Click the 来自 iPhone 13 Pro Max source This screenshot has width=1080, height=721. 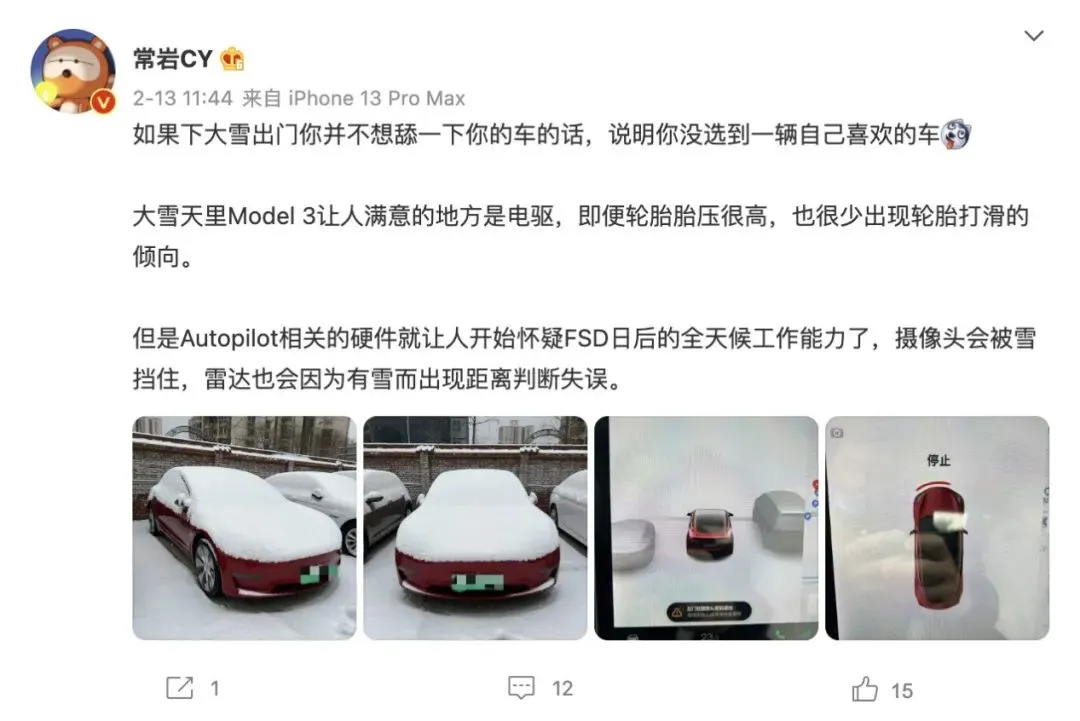354,98
